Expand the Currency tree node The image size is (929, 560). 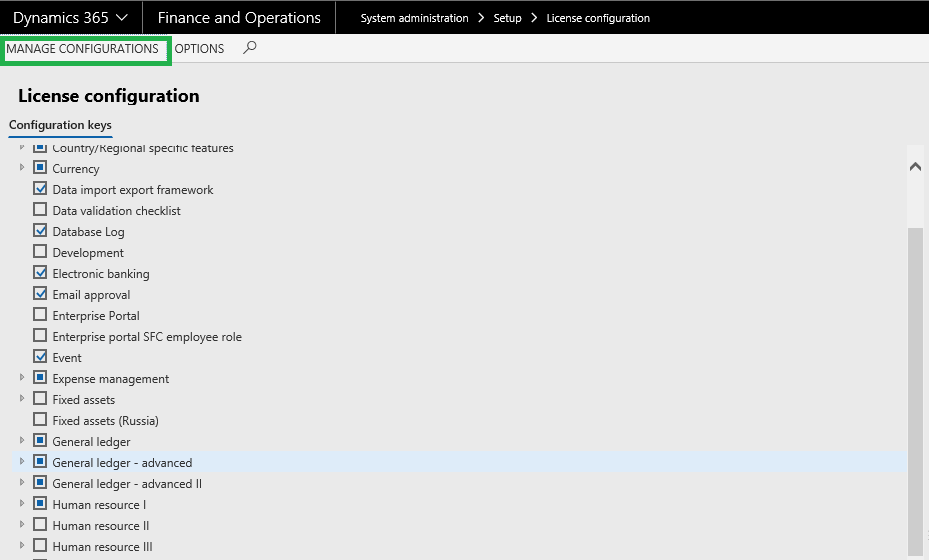[22, 168]
